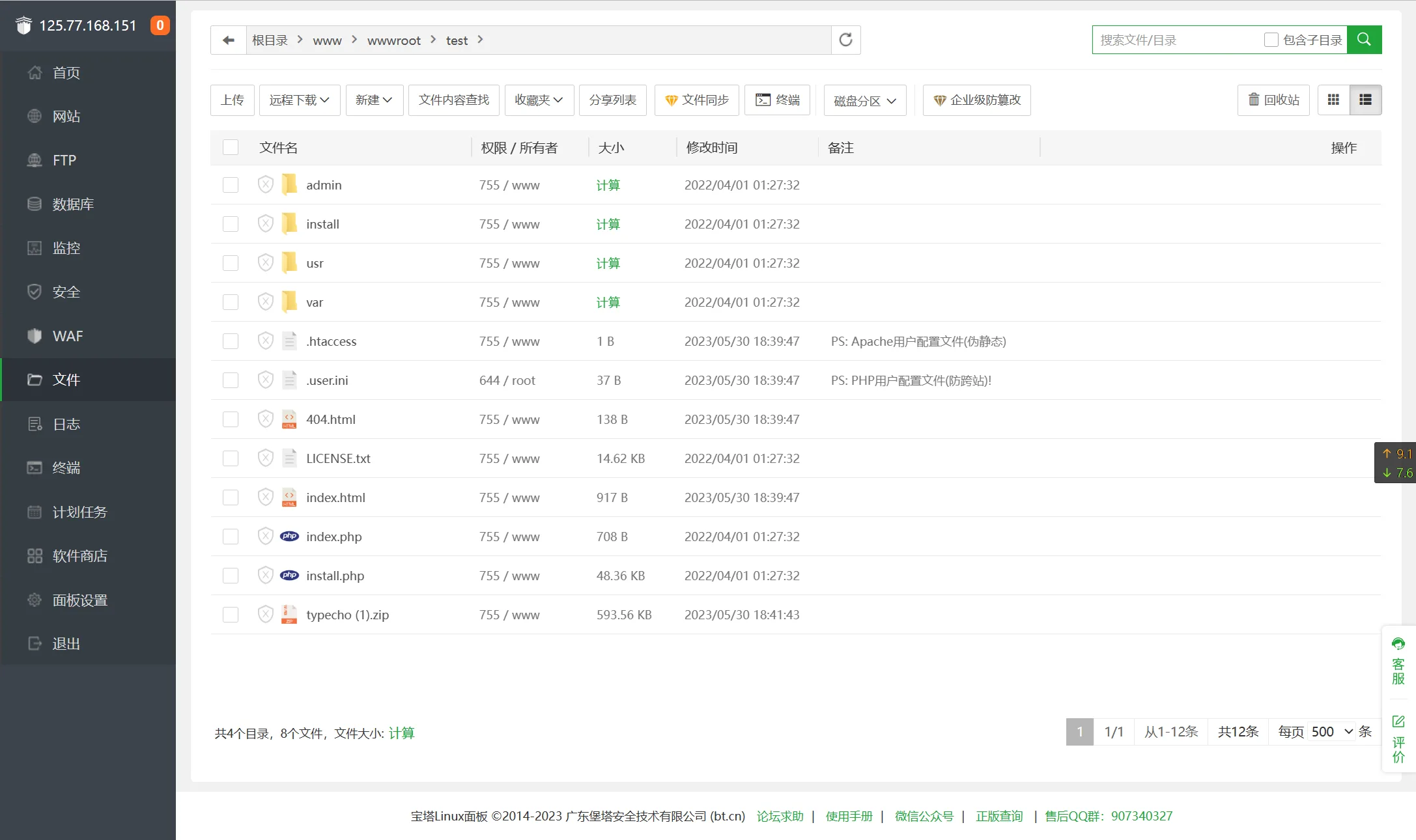
Task: Tick the checkbox for 404.html
Action: tap(231, 419)
